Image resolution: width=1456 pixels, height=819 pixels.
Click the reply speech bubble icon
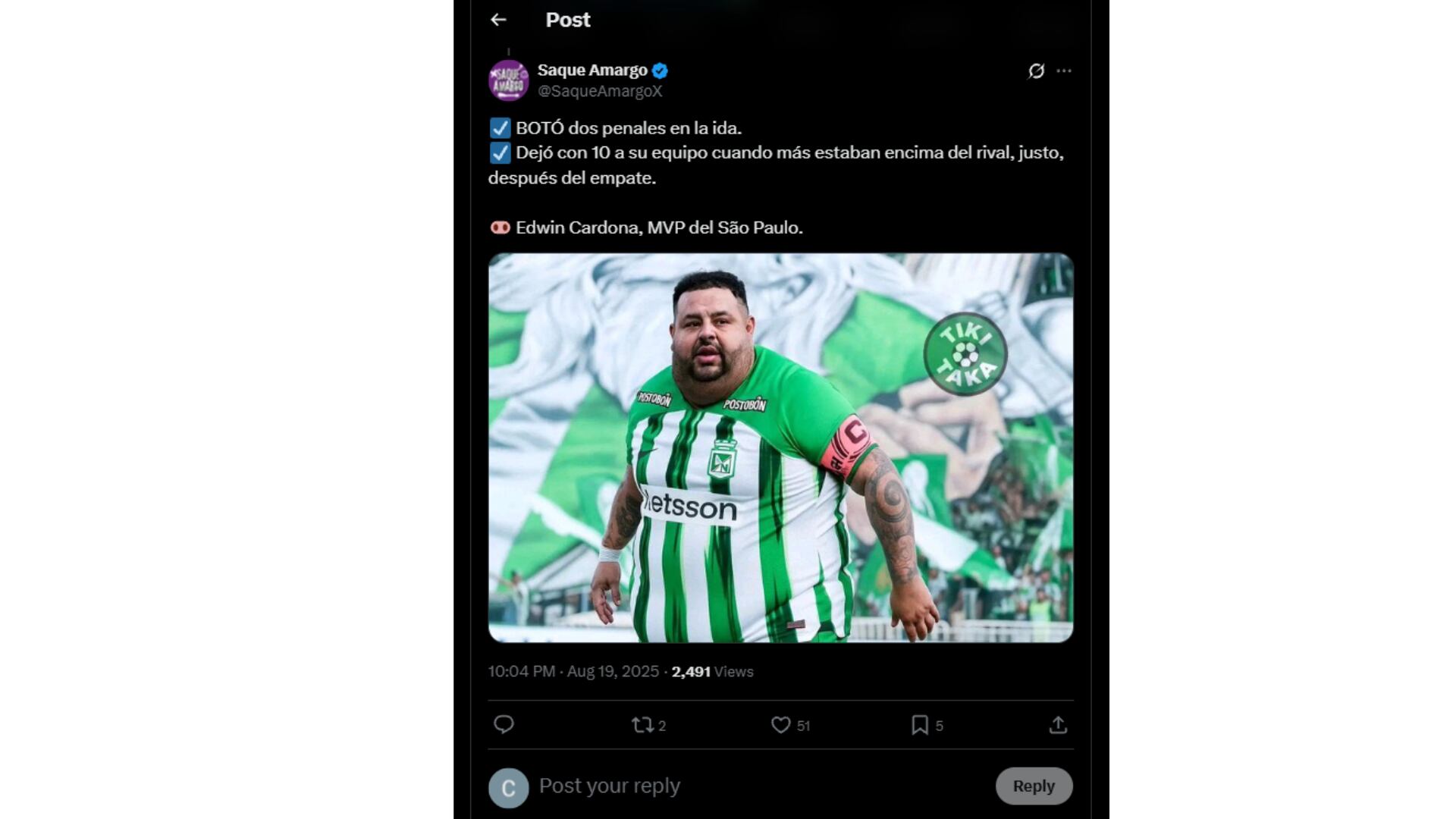pyautogui.click(x=504, y=725)
